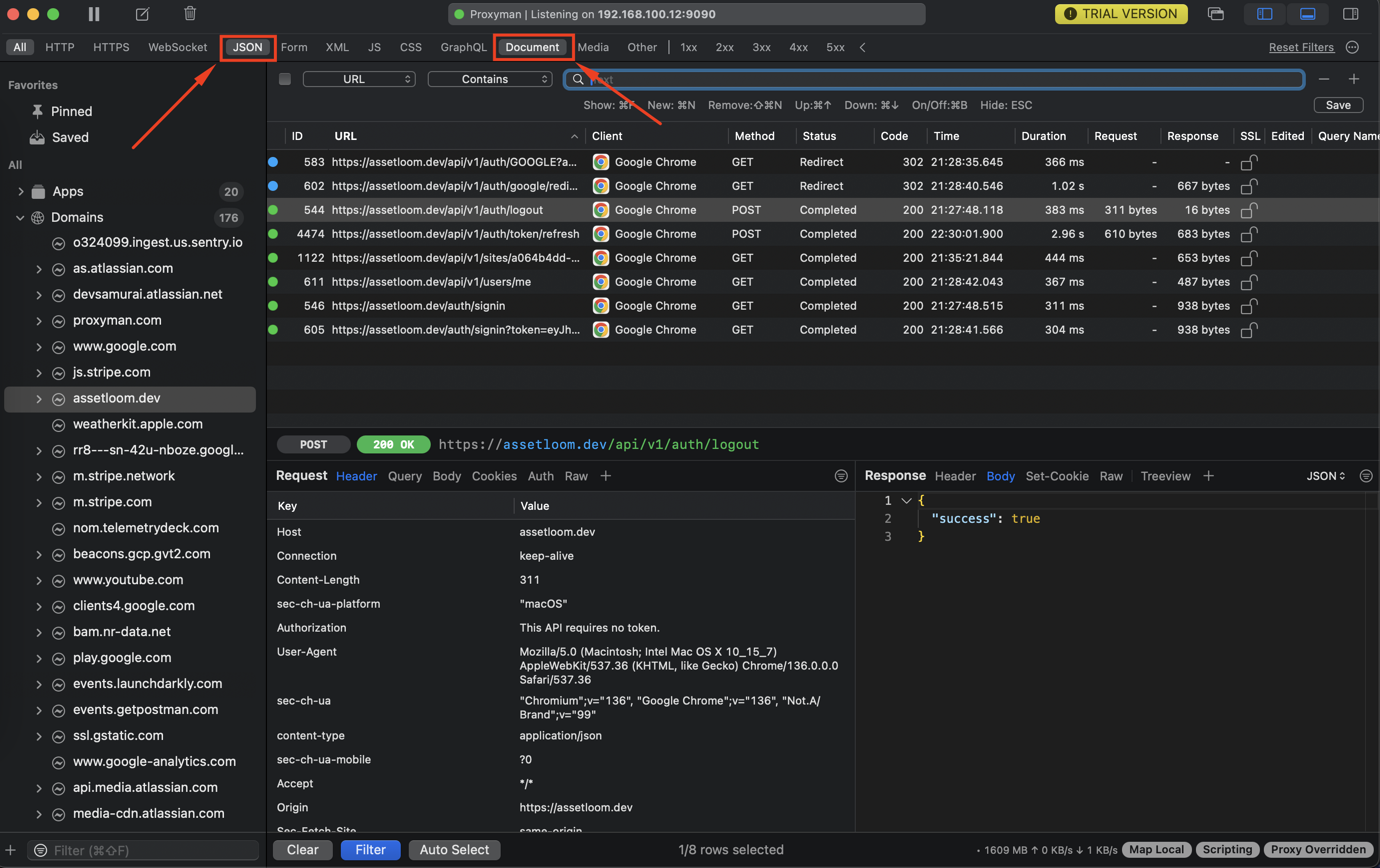The width and height of the screenshot is (1380, 868).
Task: Click the sidebar Filter input field
Action: point(145,850)
